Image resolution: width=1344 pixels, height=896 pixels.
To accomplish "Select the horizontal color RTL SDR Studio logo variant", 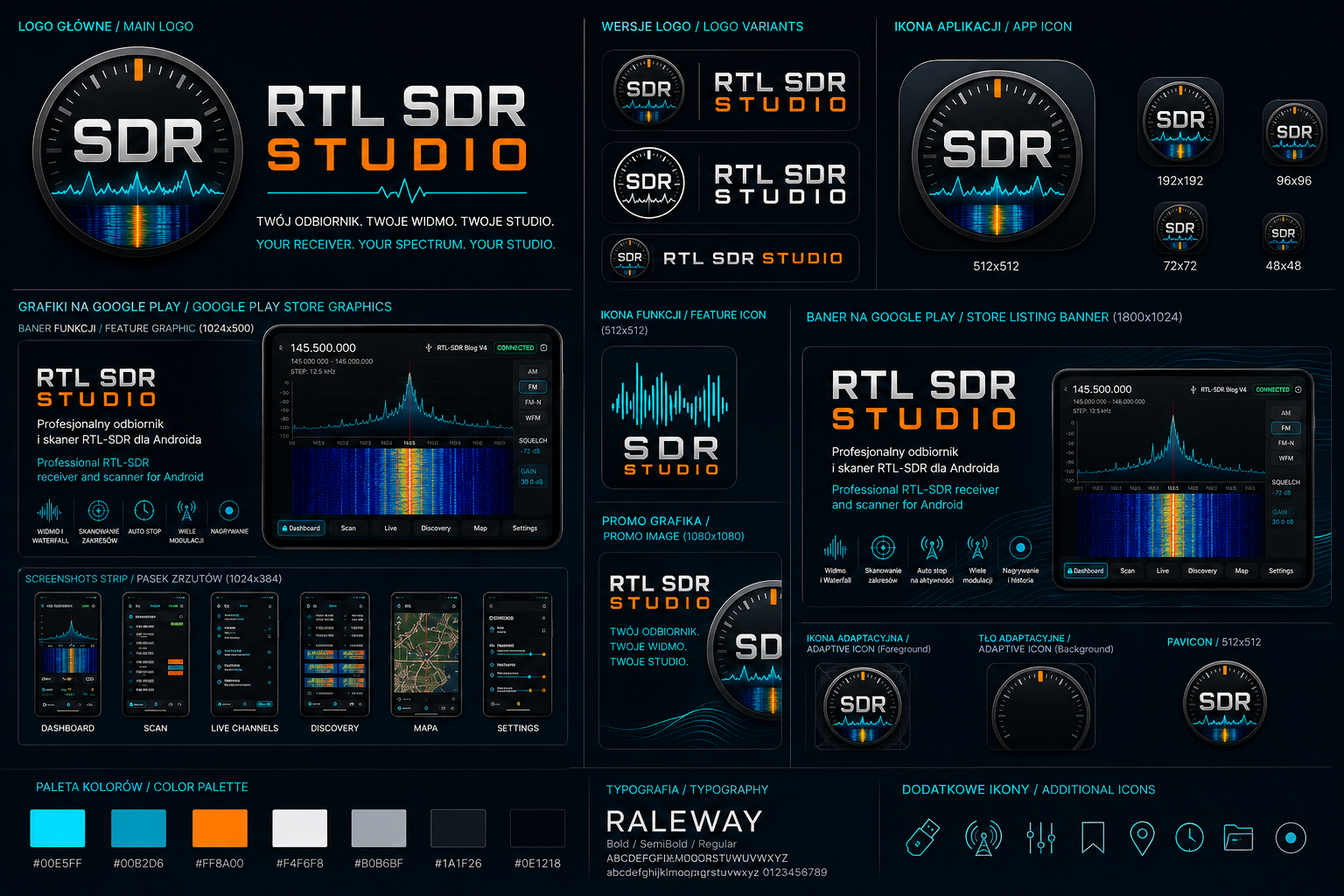I will tap(731, 91).
